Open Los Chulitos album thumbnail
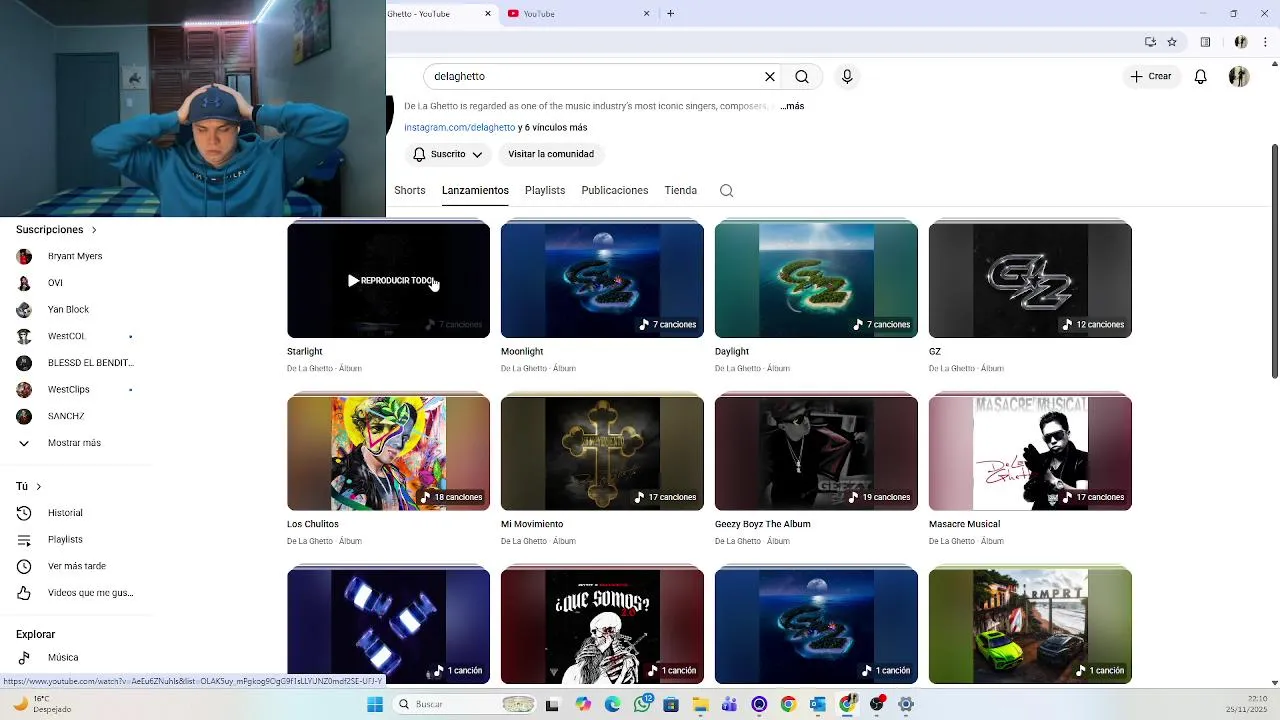This screenshot has width=1280, height=720. pos(389,453)
